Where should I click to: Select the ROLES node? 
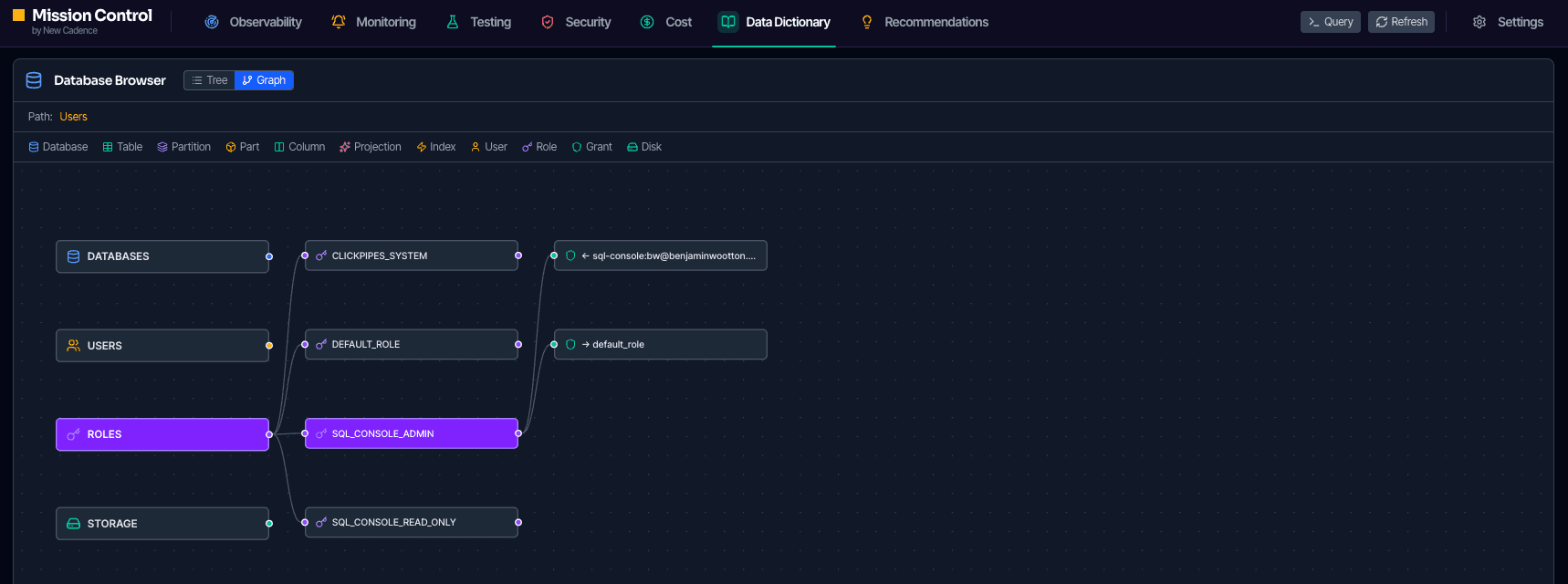click(162, 434)
